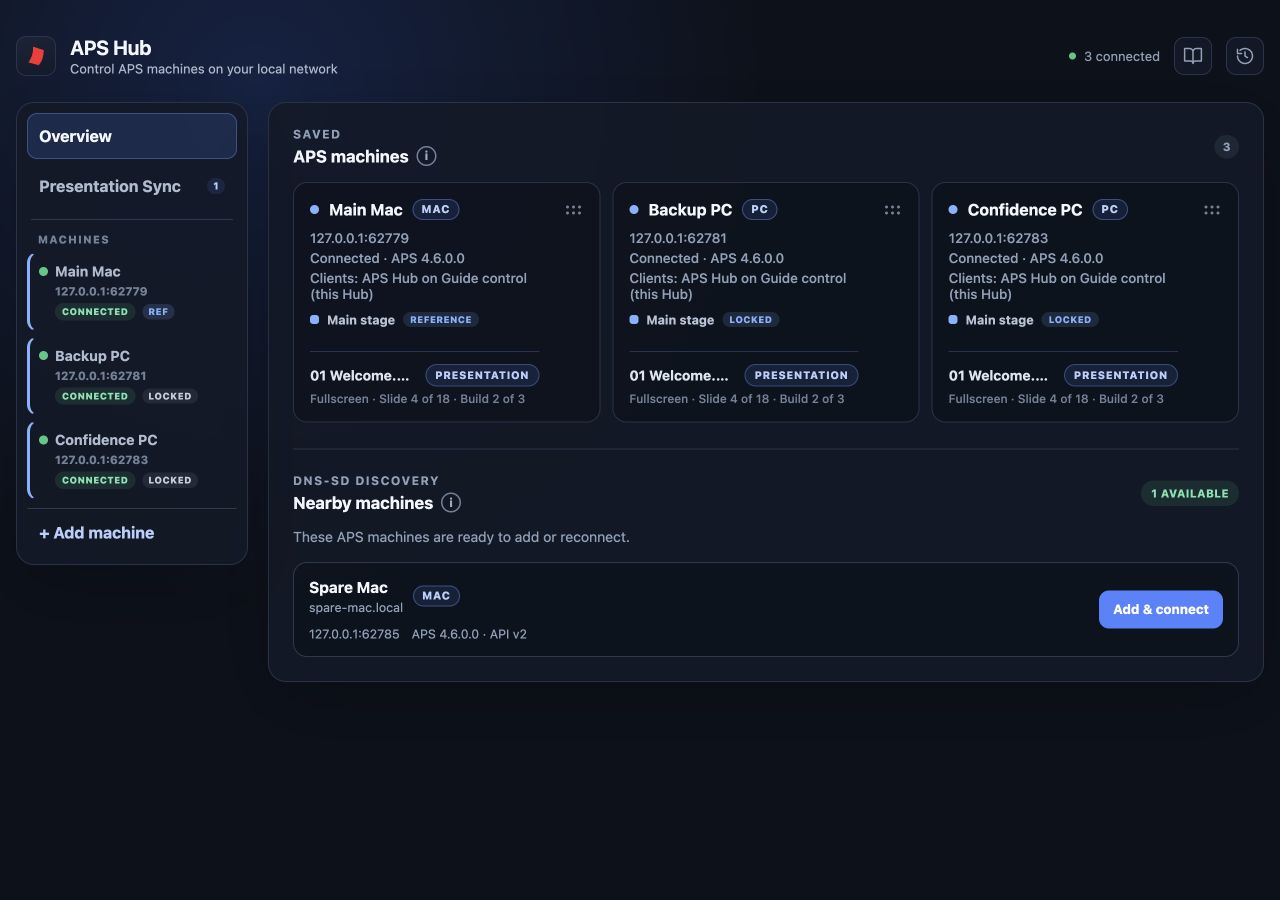Click the info icon beside APS machines

pos(426,156)
